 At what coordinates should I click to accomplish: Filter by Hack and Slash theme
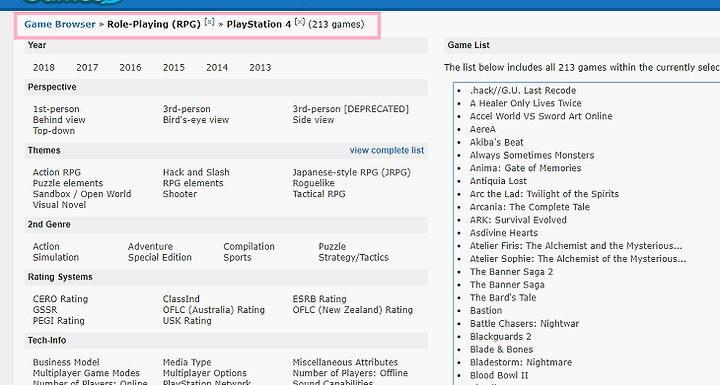tap(196, 172)
